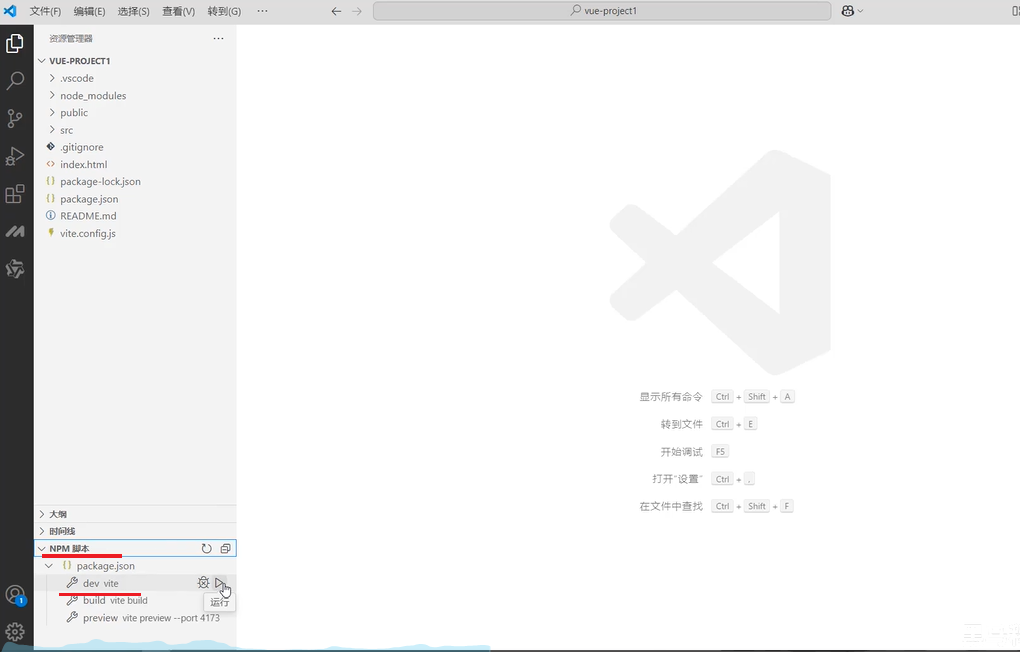The width and height of the screenshot is (1020, 652).
Task: Open the Extensions view
Action: pos(15,194)
